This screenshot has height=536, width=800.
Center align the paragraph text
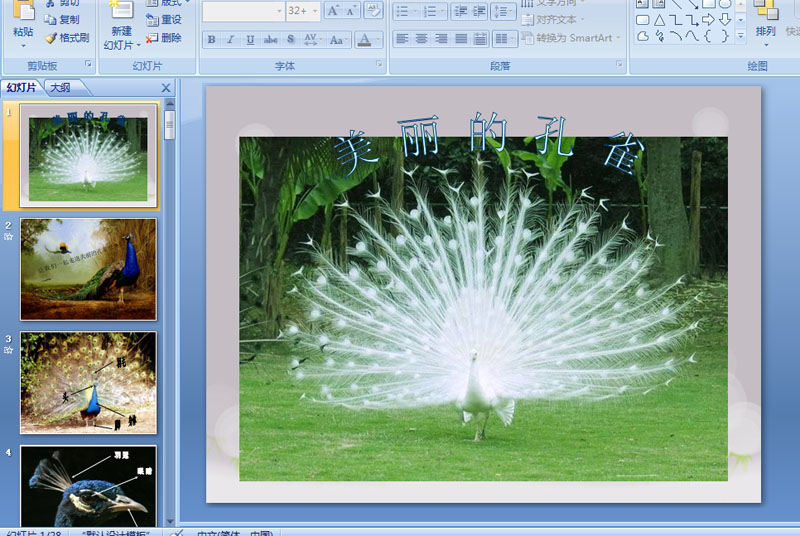click(x=421, y=39)
